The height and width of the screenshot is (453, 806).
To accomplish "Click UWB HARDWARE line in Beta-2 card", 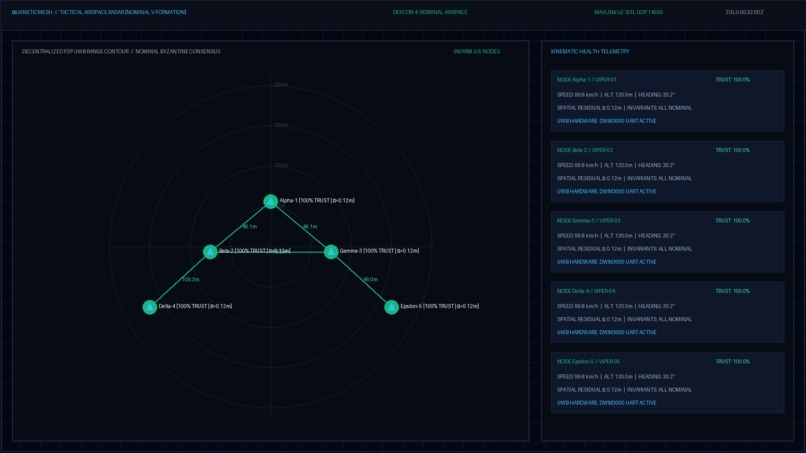I will 606,192.
